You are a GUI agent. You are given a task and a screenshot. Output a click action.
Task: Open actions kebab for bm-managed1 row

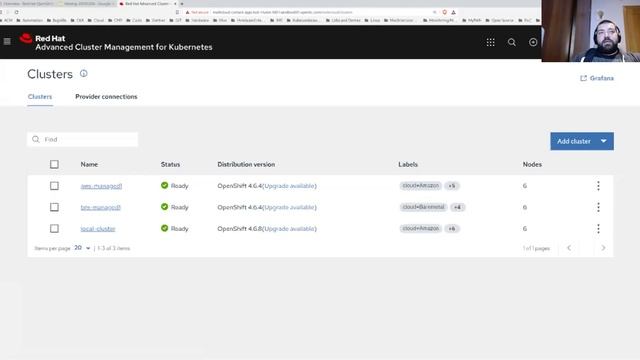[x=598, y=207]
